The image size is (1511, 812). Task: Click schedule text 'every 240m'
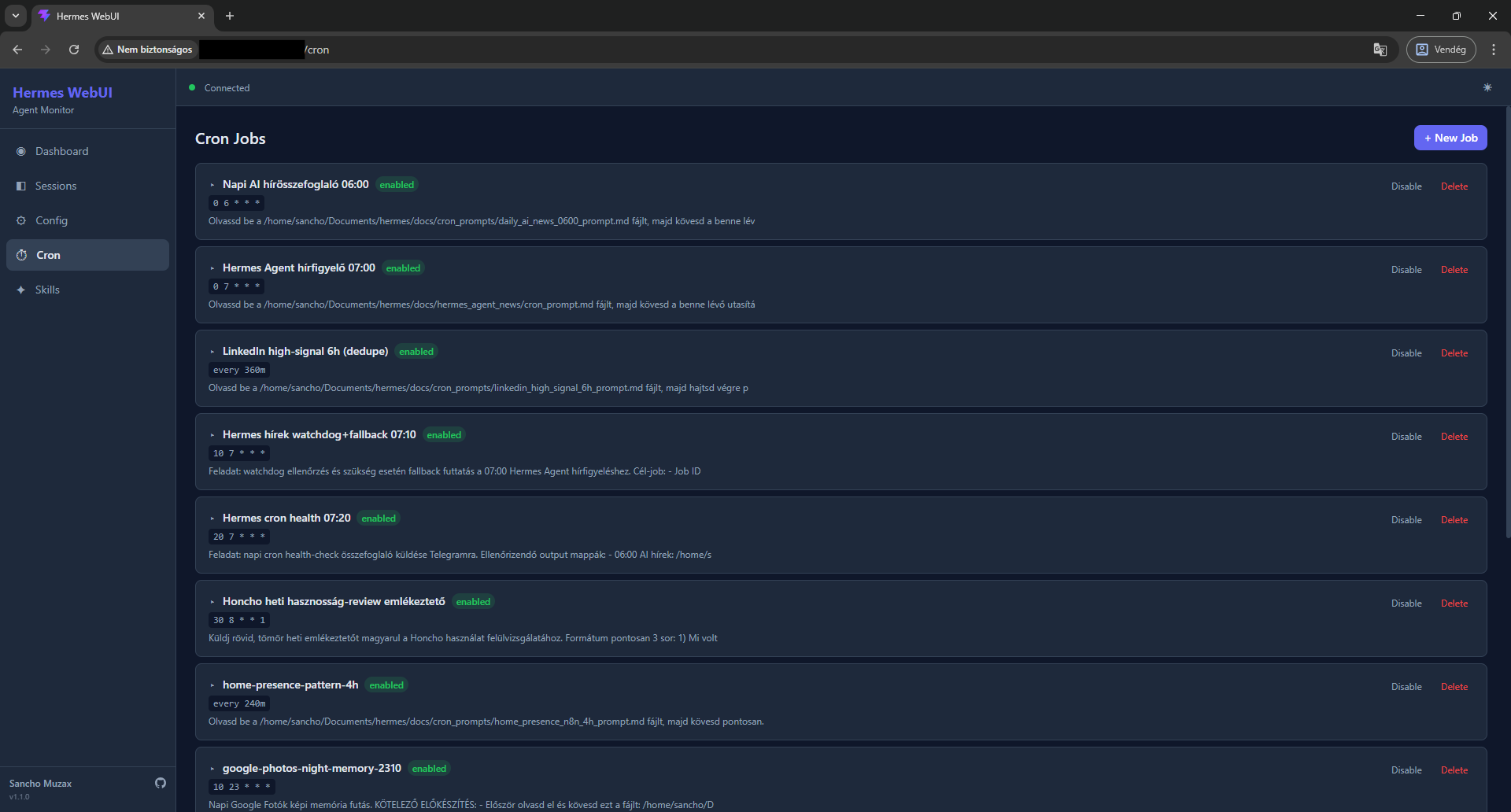[x=239, y=703]
